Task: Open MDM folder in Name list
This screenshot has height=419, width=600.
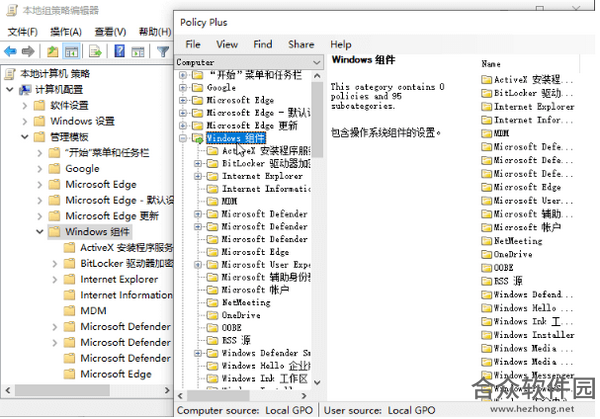Action: point(501,134)
